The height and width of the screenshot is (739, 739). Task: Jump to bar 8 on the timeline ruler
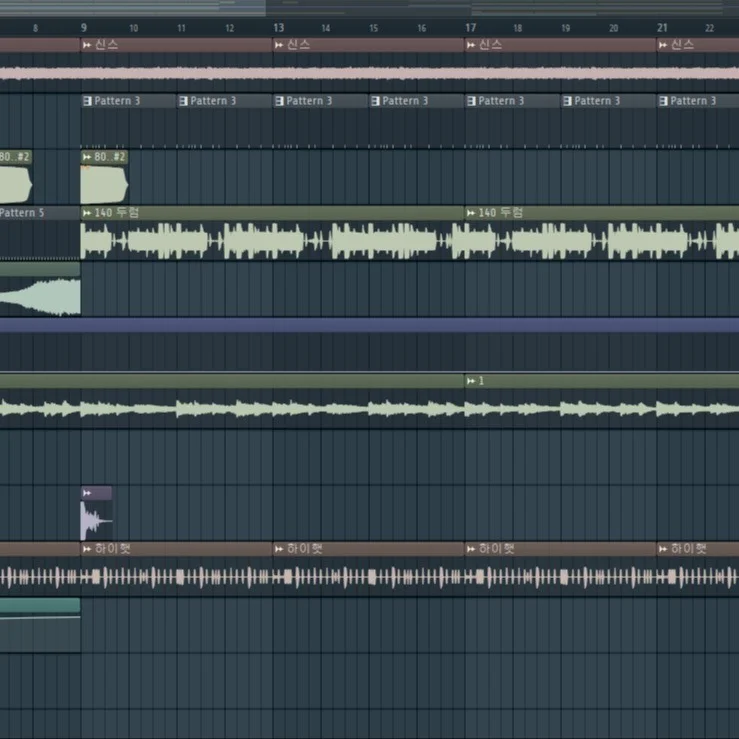(35, 28)
